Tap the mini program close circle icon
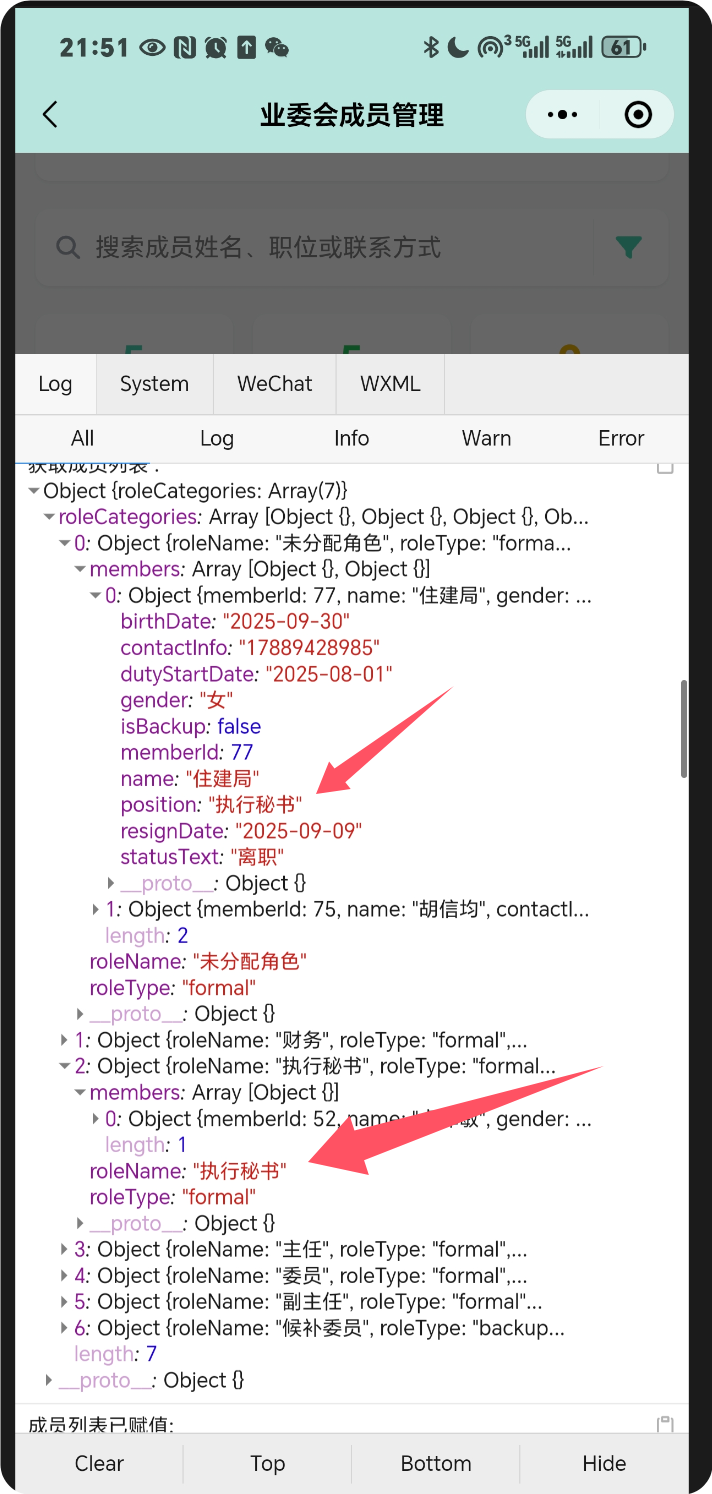 point(638,115)
